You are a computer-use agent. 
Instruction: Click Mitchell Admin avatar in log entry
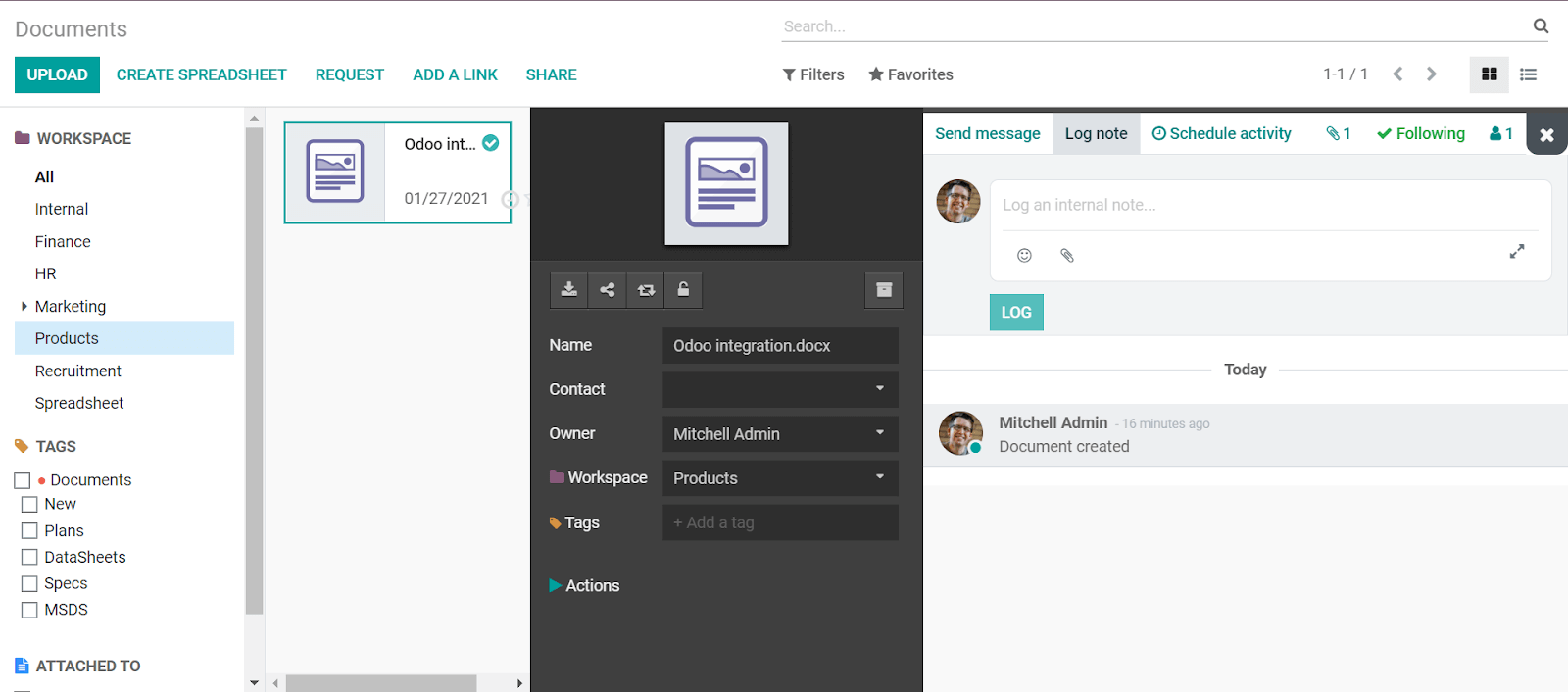tap(960, 433)
